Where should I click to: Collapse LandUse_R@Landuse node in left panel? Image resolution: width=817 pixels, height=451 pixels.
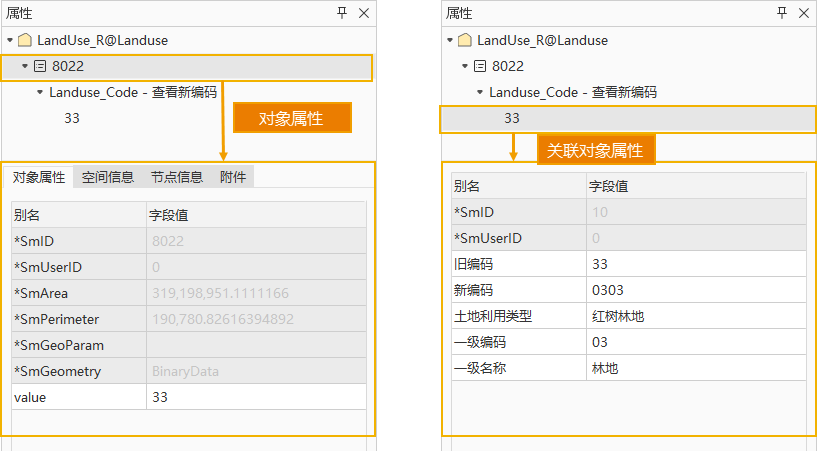(10, 41)
